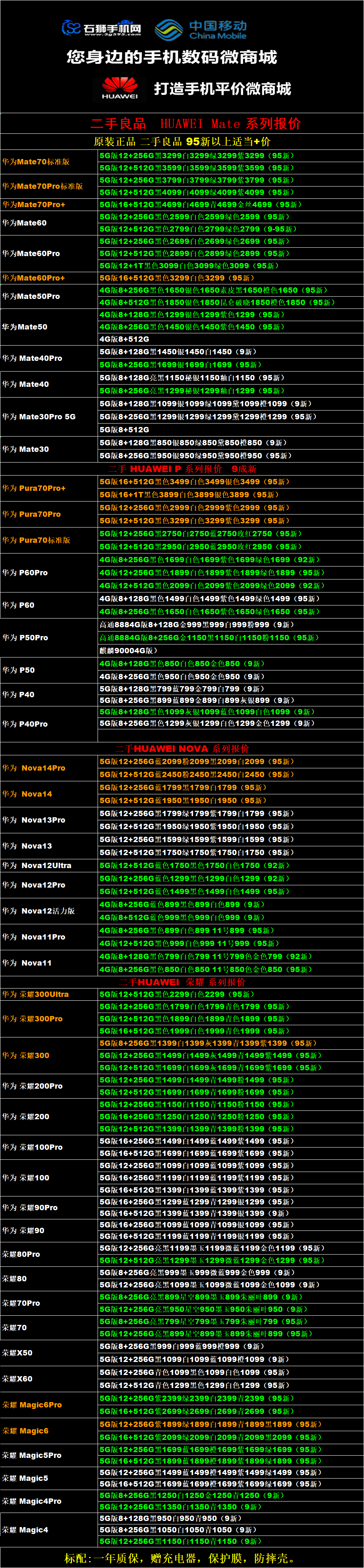Click the 华为 Pura70Pro+ model label

(x=34, y=488)
